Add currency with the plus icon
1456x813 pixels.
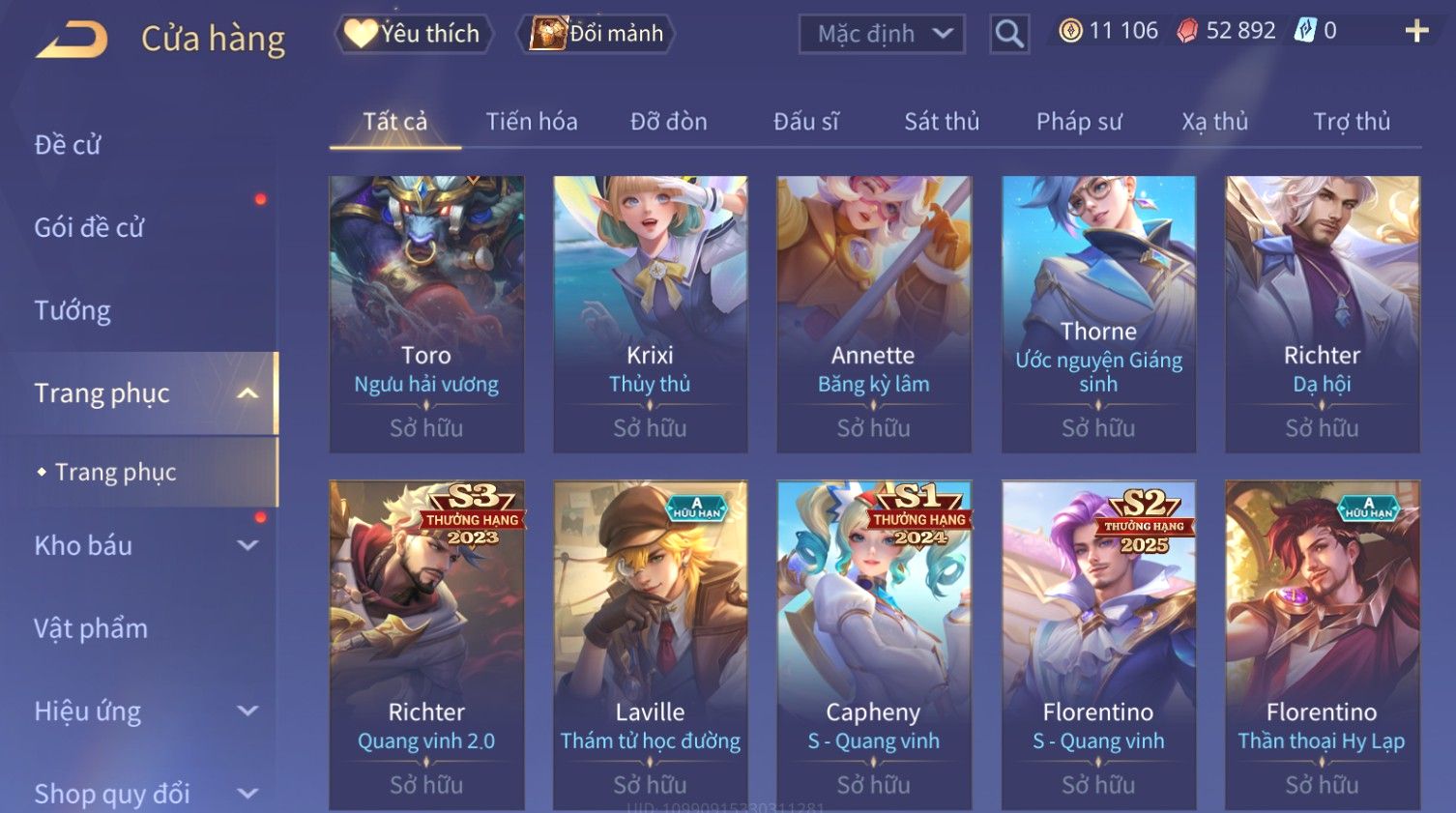pyautogui.click(x=1416, y=32)
